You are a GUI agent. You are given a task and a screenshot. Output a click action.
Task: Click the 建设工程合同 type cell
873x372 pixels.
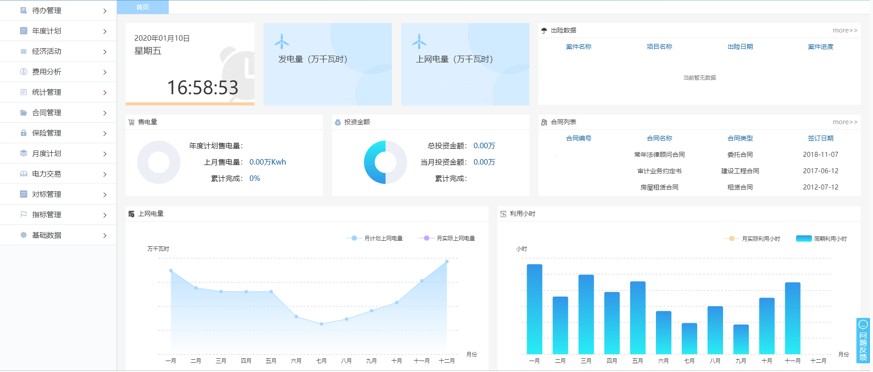coord(740,171)
